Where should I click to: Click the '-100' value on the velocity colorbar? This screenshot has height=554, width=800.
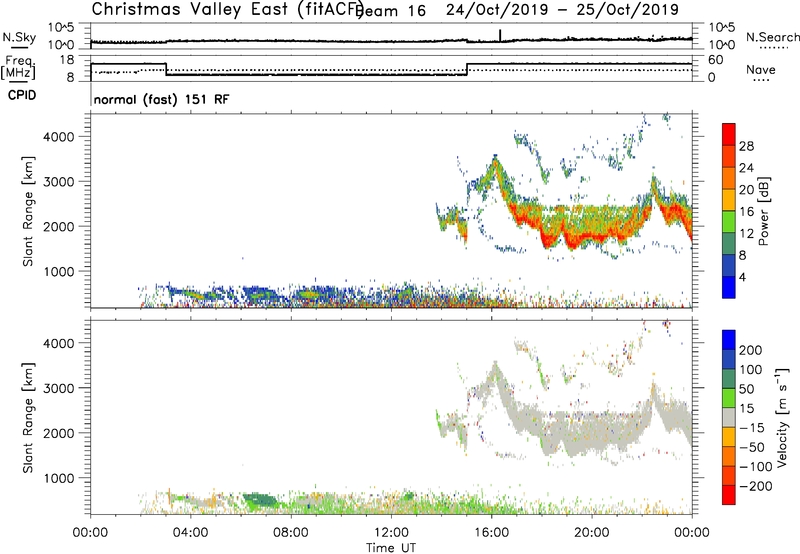pyautogui.click(x=756, y=467)
